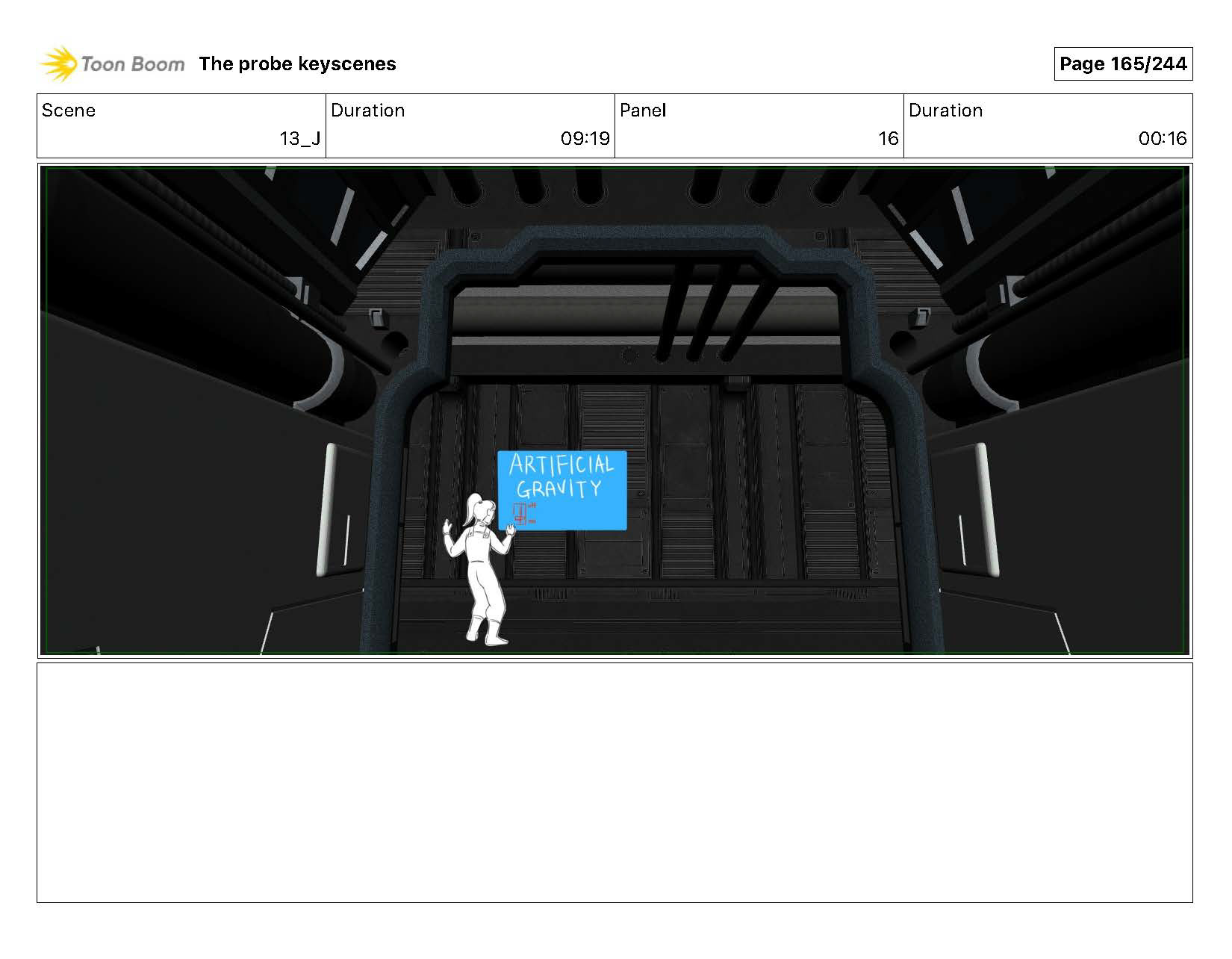
Task: Click the 'Scene' header label
Action: [x=69, y=111]
